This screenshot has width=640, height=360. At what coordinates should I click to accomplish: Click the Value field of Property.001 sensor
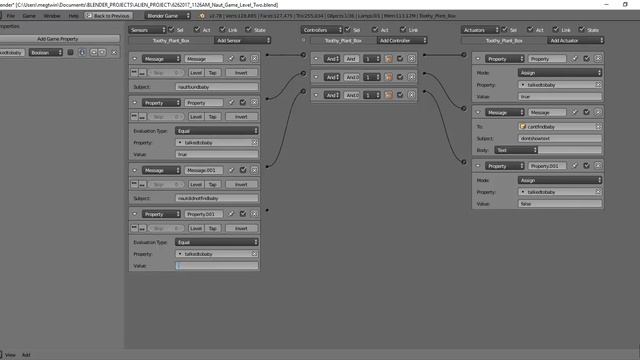point(217,266)
